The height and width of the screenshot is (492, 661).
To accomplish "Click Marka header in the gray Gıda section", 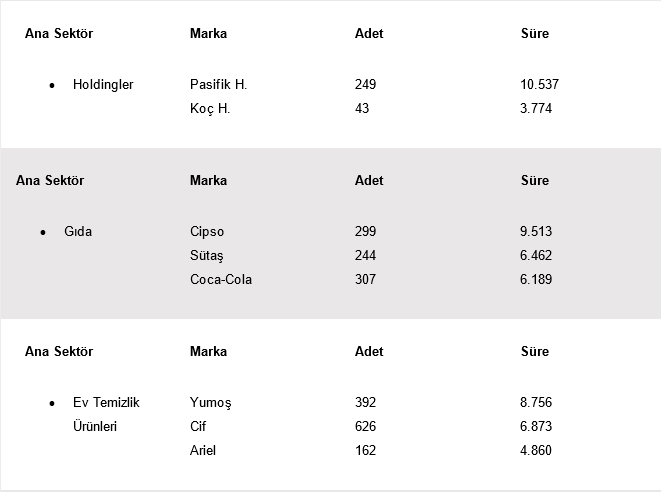I will tap(208, 181).
